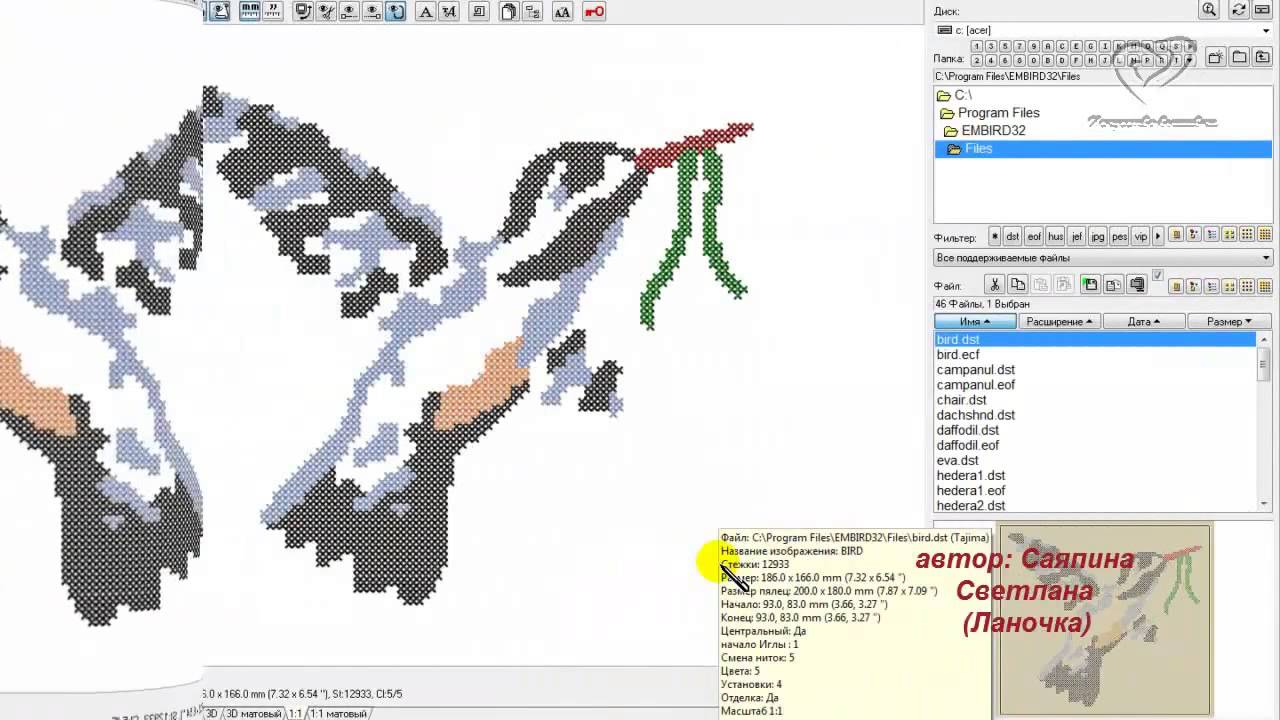The height and width of the screenshot is (720, 1280).
Task: Click the new folder icon
Action: 1215,57
